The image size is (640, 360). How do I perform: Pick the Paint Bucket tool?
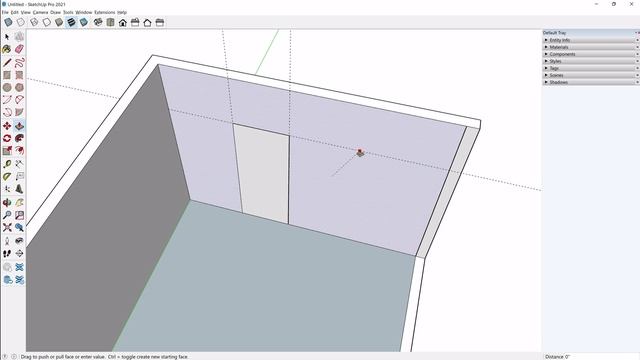(x=7, y=49)
